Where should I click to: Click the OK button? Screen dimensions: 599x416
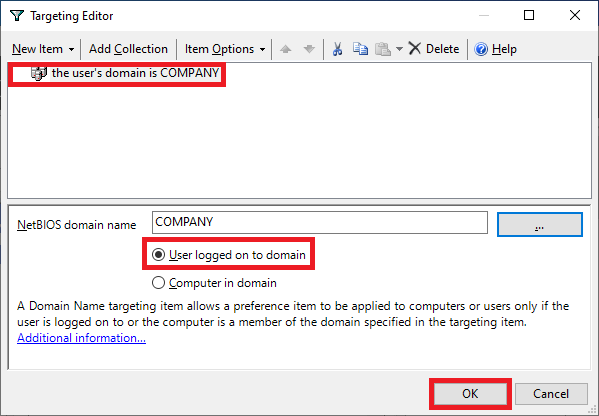click(x=470, y=394)
